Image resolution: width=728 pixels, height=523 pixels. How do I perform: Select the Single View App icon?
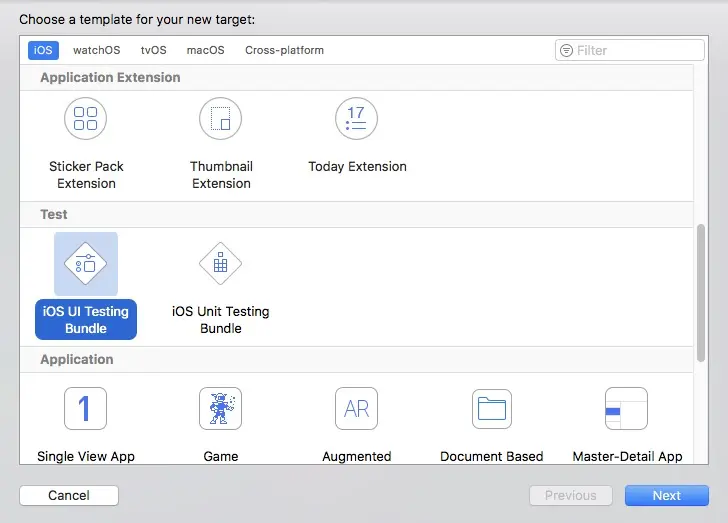85,408
